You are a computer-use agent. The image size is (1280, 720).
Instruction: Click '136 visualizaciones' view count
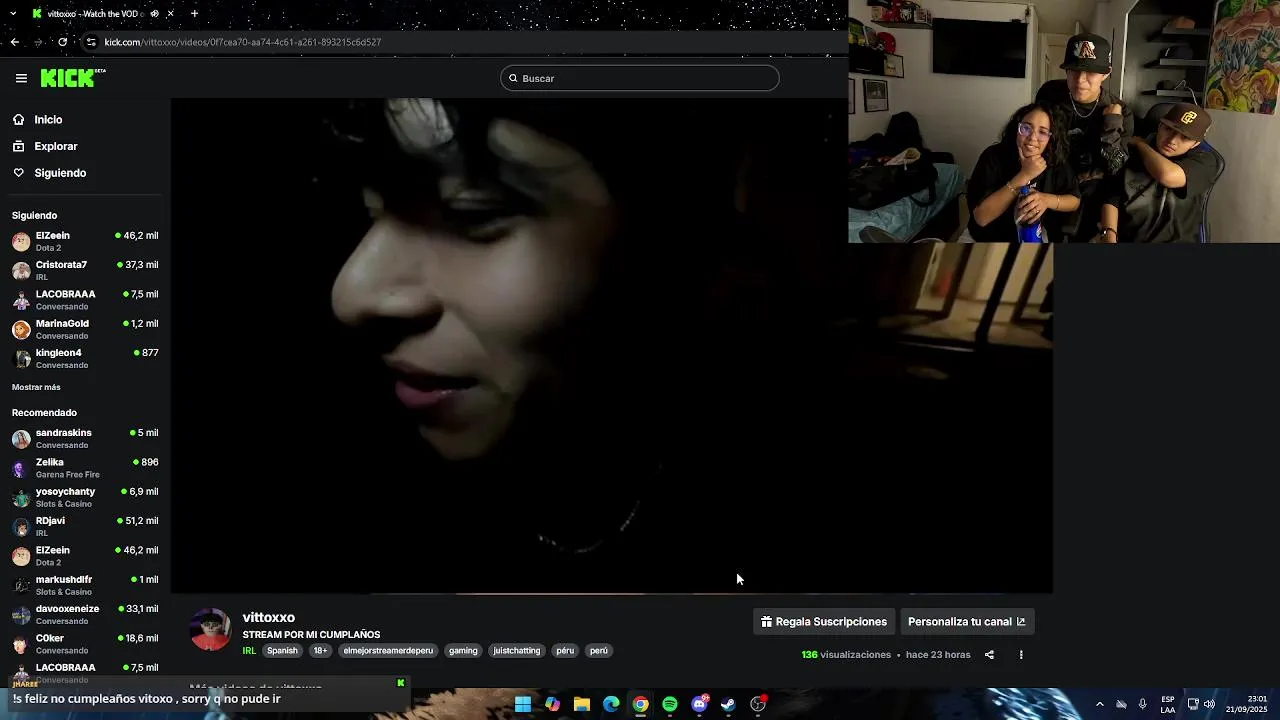tap(846, 655)
